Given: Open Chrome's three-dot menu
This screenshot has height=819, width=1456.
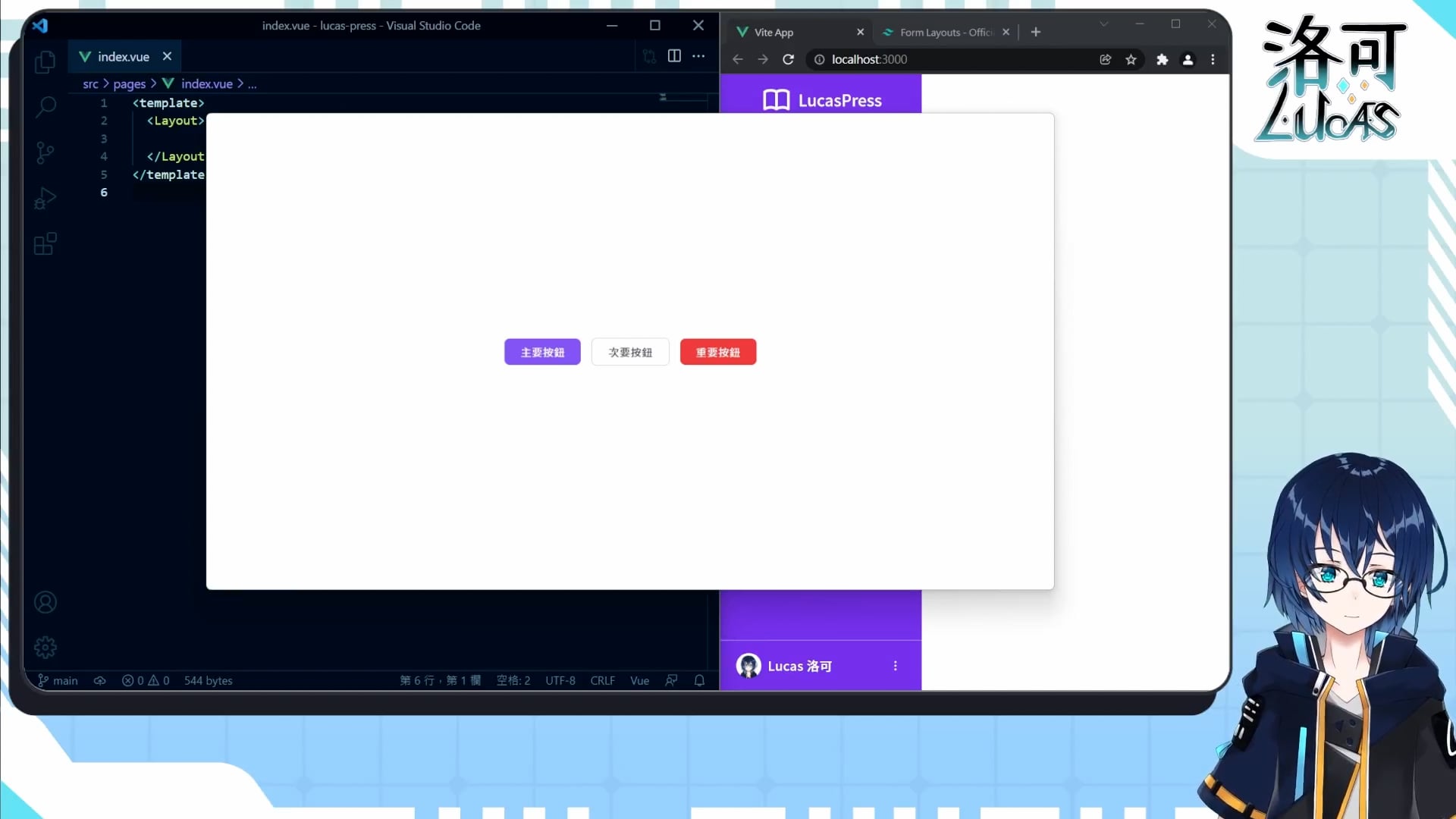Looking at the screenshot, I should coord(1213,59).
